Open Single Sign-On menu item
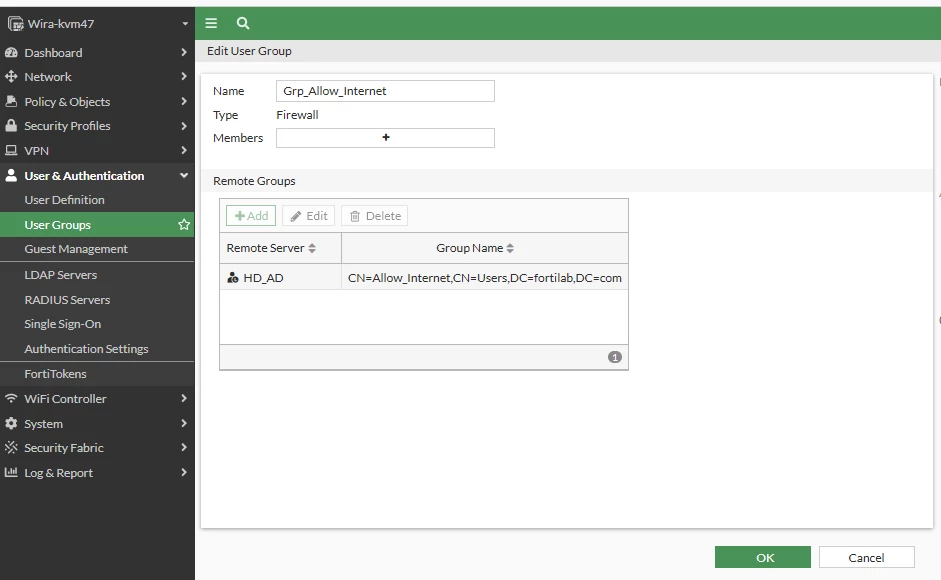This screenshot has width=941, height=580. [x=97, y=324]
